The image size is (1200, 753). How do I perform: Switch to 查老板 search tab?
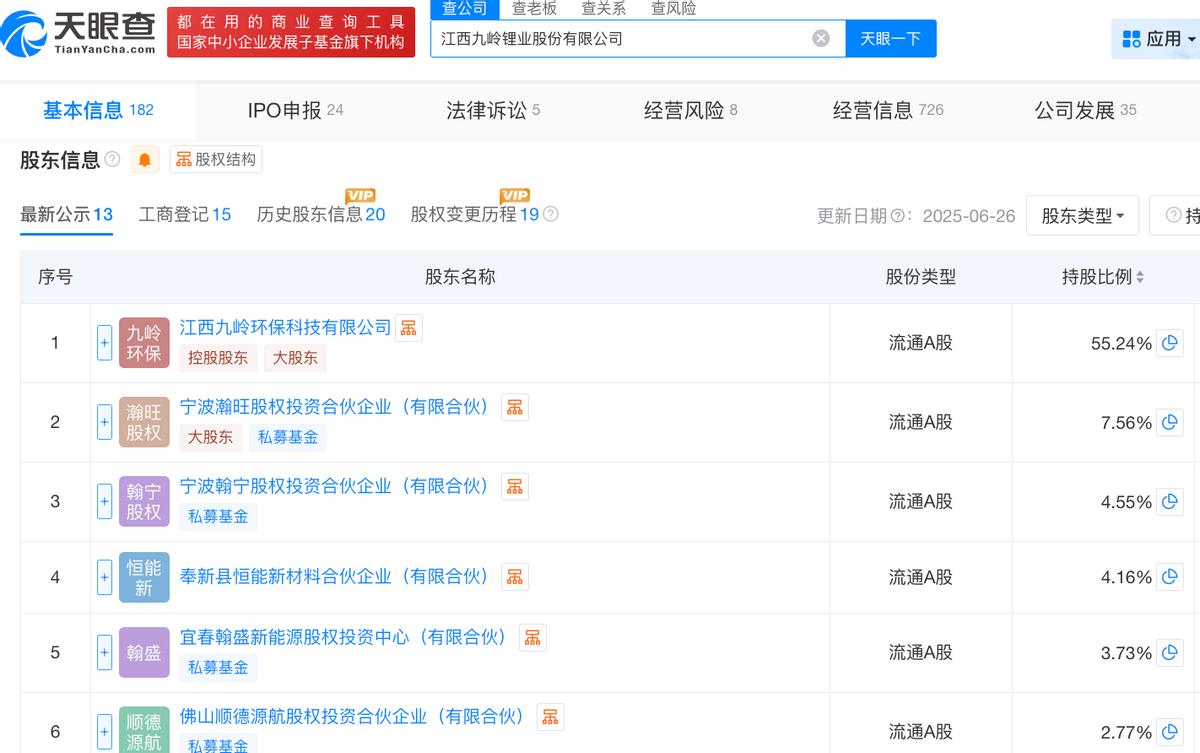pyautogui.click(x=534, y=8)
